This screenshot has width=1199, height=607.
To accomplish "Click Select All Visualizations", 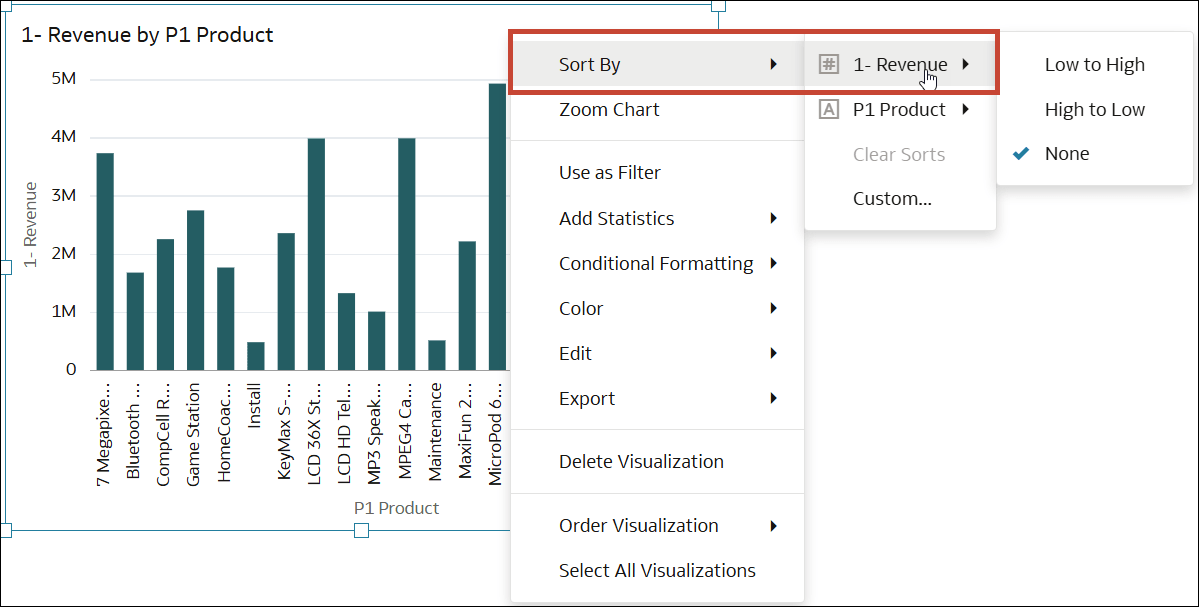I will coord(657,570).
